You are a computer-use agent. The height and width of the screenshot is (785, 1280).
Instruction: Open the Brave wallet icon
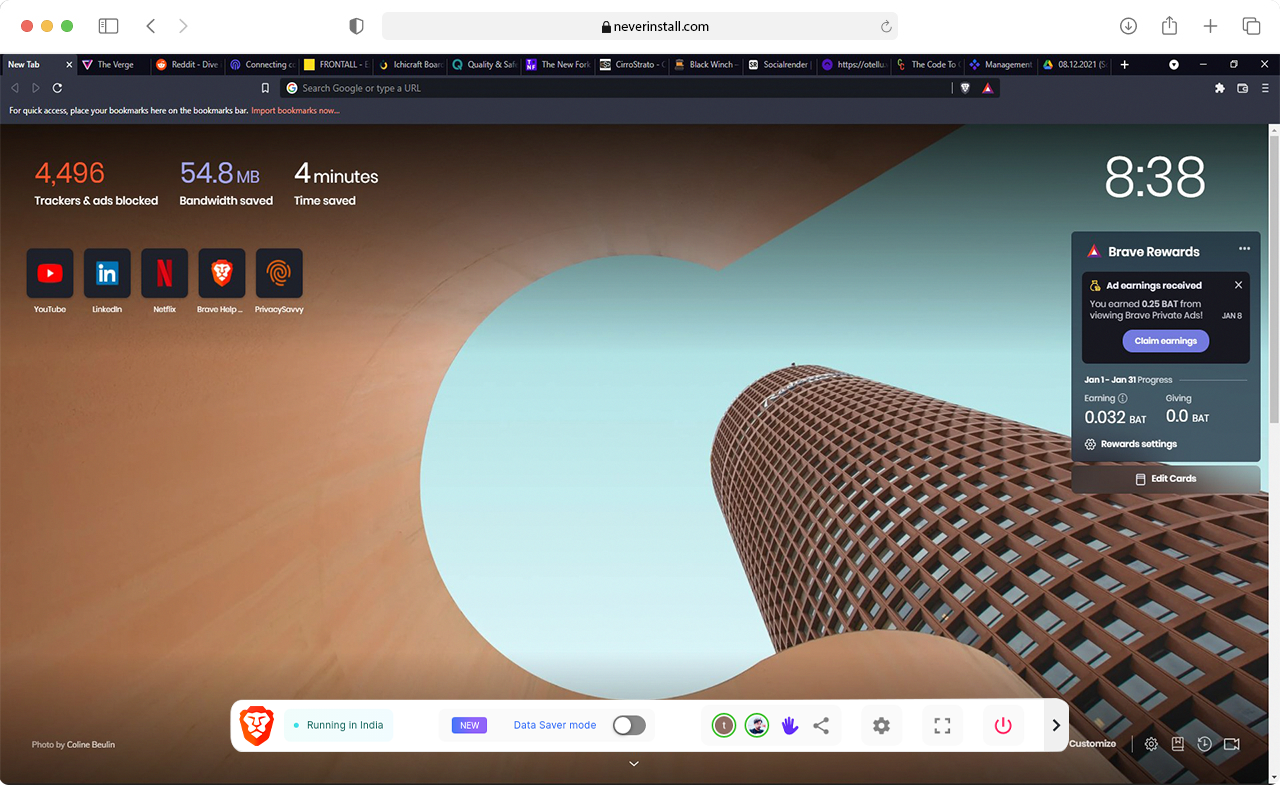click(1243, 88)
